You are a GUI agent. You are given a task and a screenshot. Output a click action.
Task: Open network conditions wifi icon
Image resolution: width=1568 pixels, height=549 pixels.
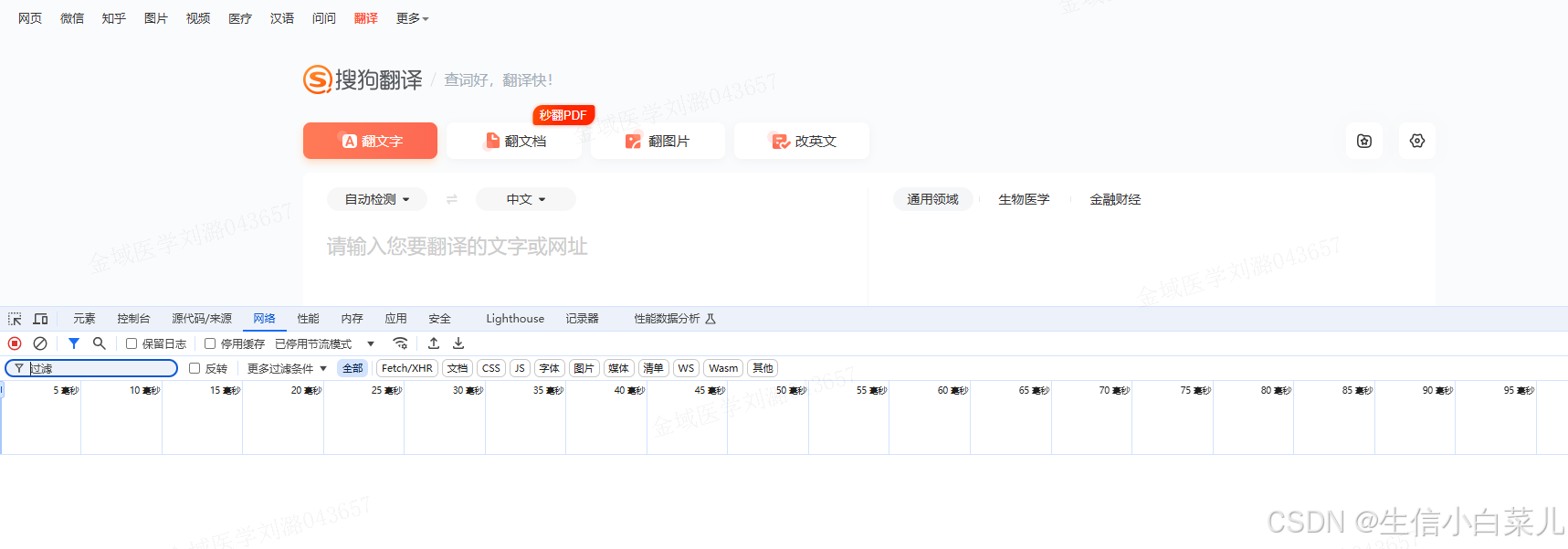click(x=400, y=343)
